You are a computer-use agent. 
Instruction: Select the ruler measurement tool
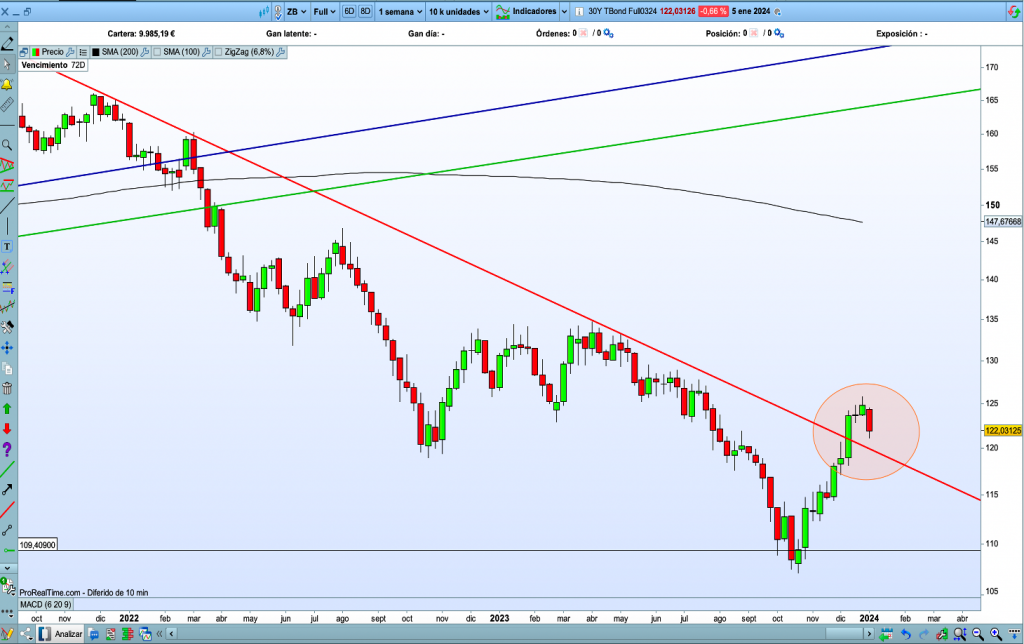point(7,104)
